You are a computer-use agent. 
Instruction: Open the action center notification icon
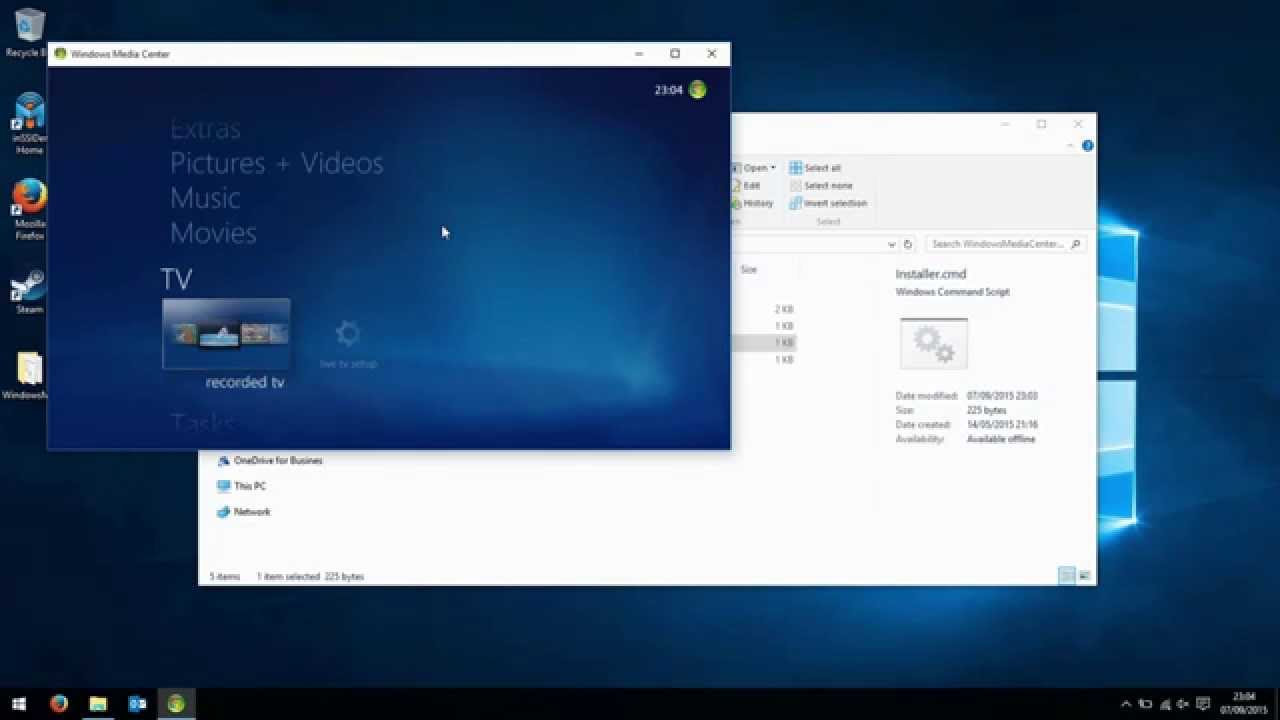[x=1204, y=704]
